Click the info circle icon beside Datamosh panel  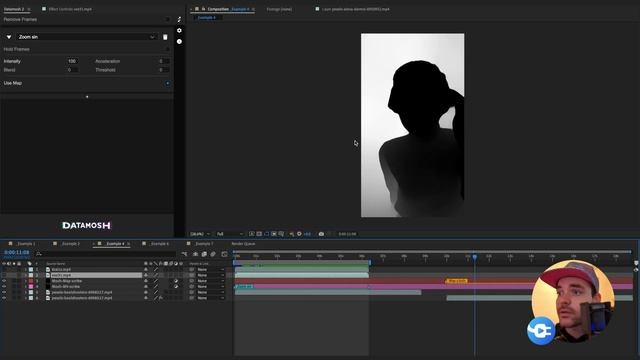pos(179,42)
